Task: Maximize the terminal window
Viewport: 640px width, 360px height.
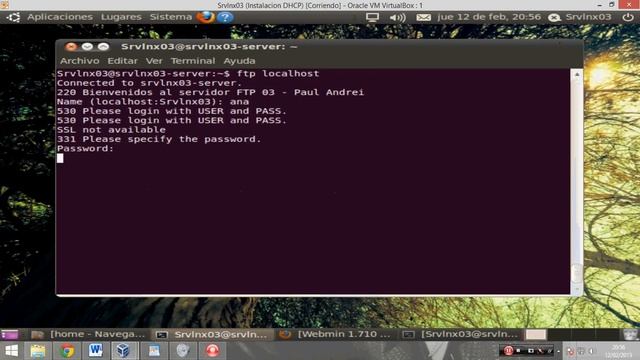Action: pos(103,47)
